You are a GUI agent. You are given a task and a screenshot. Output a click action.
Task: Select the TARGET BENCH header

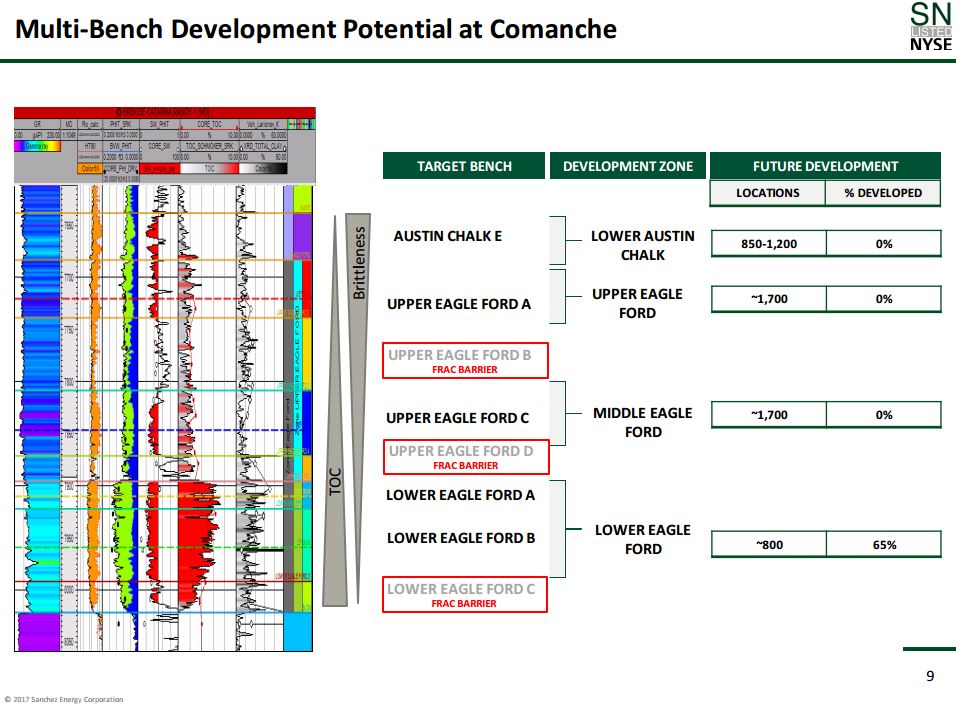[464, 166]
